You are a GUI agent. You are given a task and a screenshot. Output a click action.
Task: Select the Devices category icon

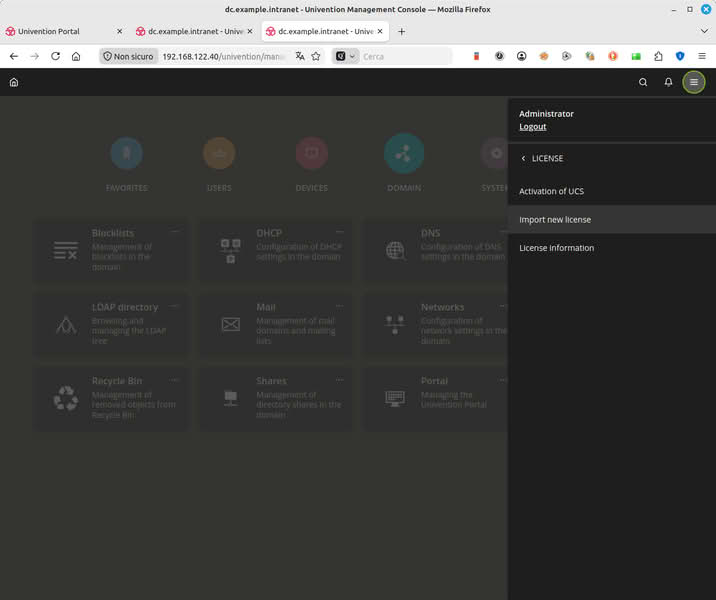[x=312, y=153]
